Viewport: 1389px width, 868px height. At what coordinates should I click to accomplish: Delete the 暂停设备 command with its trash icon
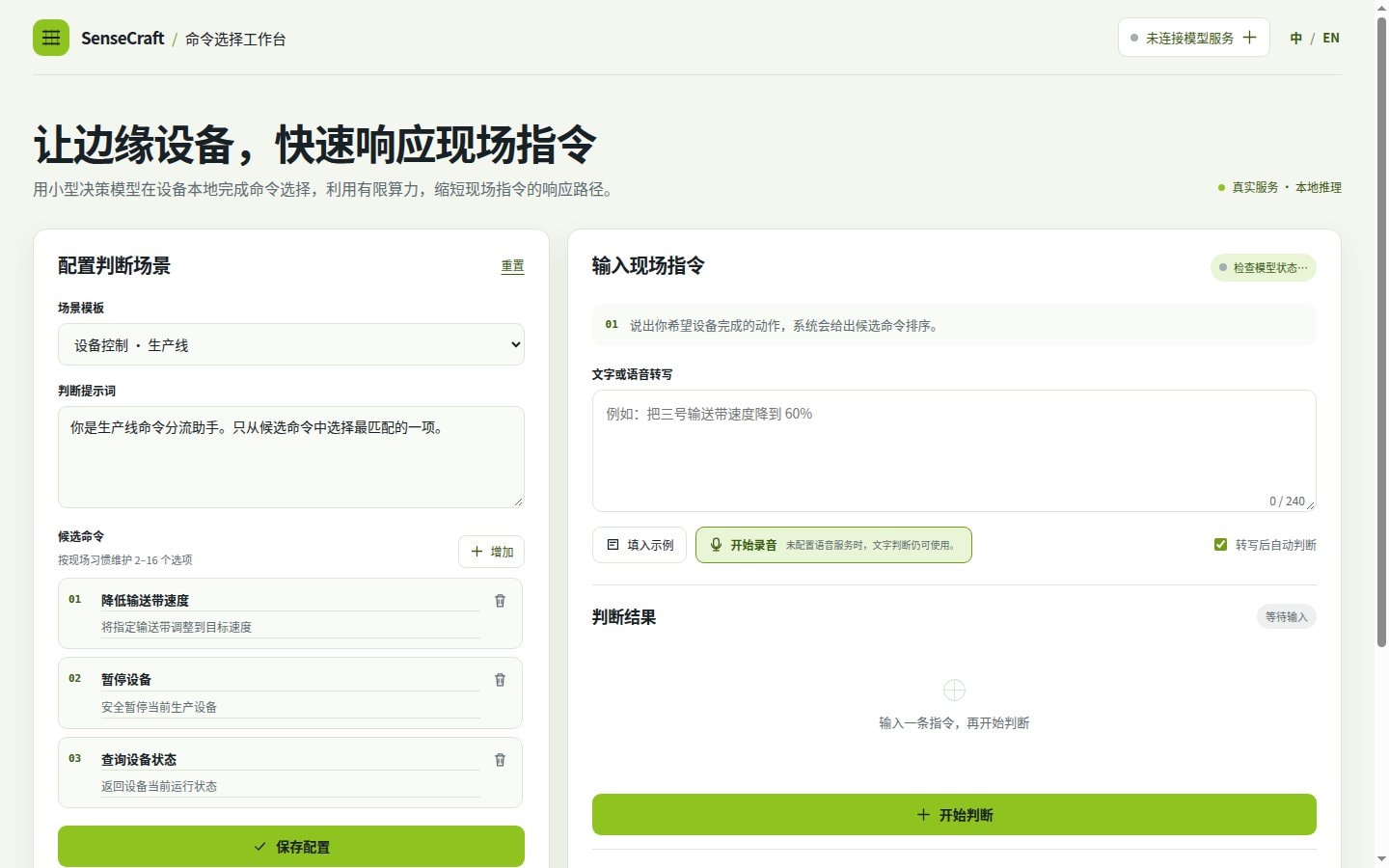500,680
